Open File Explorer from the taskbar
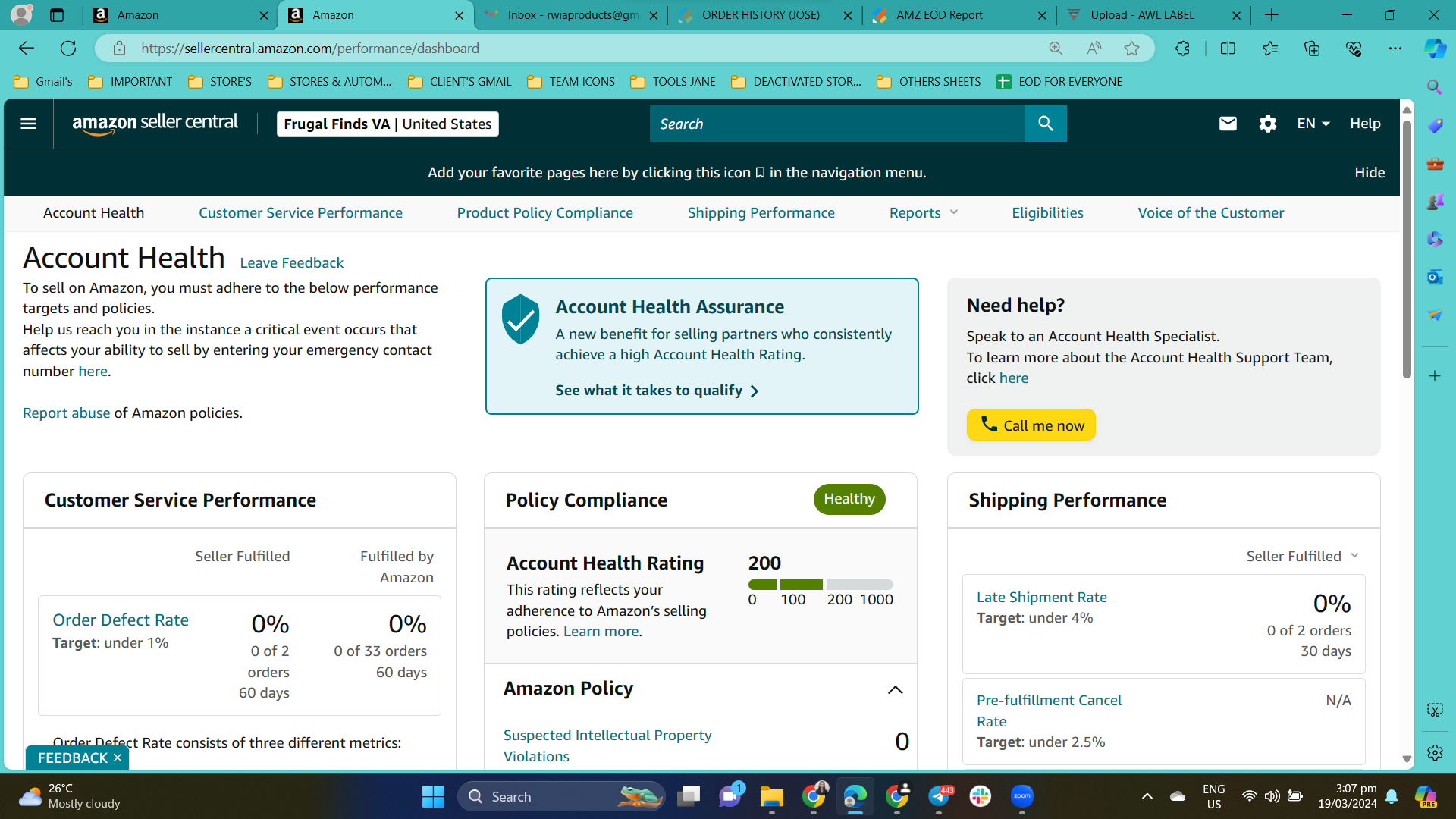The image size is (1456, 819). [772, 796]
